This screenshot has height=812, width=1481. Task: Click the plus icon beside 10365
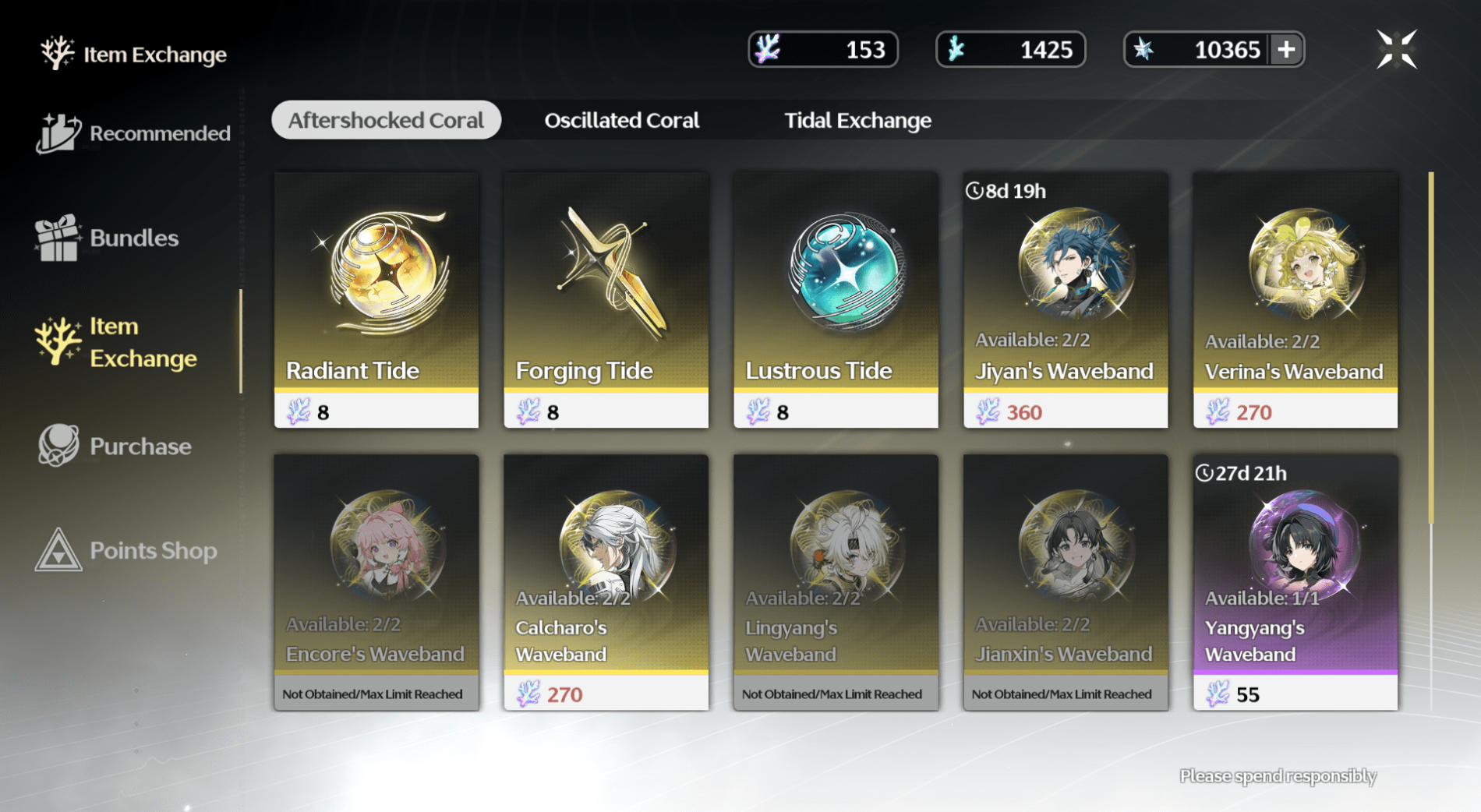pyautogui.click(x=1285, y=50)
